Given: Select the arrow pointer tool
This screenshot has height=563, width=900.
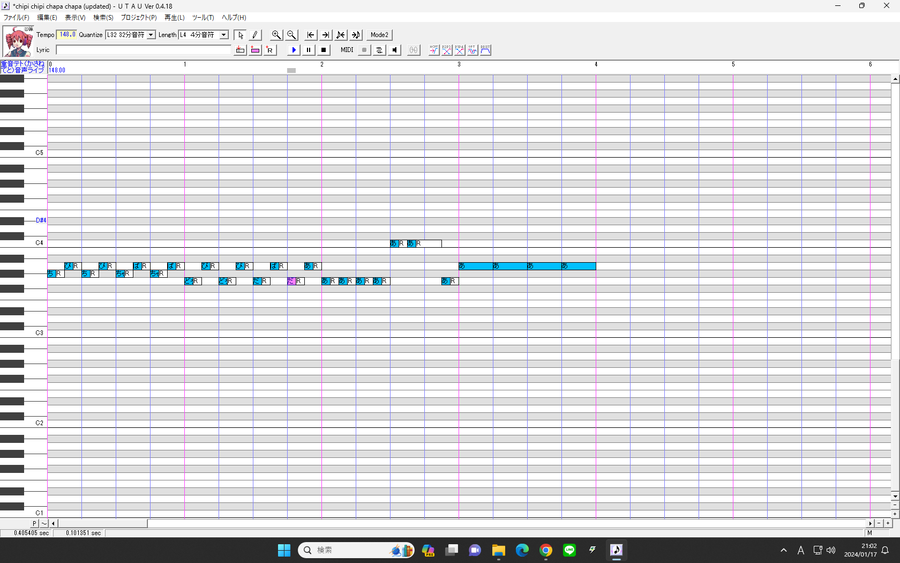Looking at the screenshot, I should pyautogui.click(x=240, y=35).
